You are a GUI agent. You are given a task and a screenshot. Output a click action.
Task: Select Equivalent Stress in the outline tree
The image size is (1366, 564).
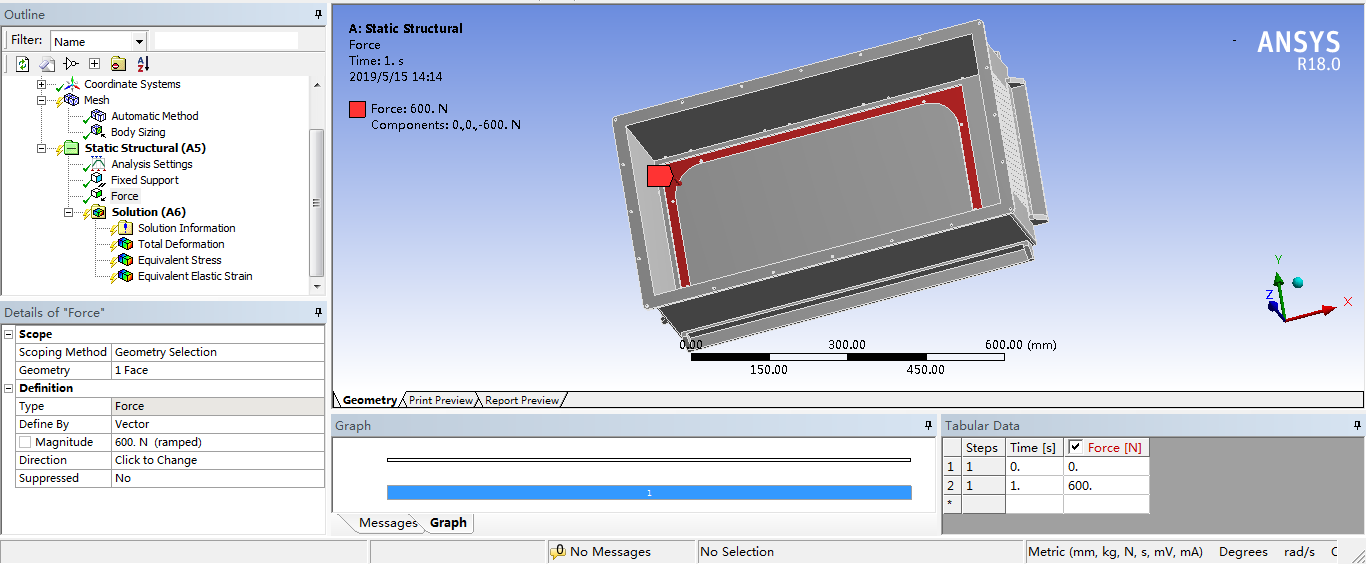(x=179, y=260)
